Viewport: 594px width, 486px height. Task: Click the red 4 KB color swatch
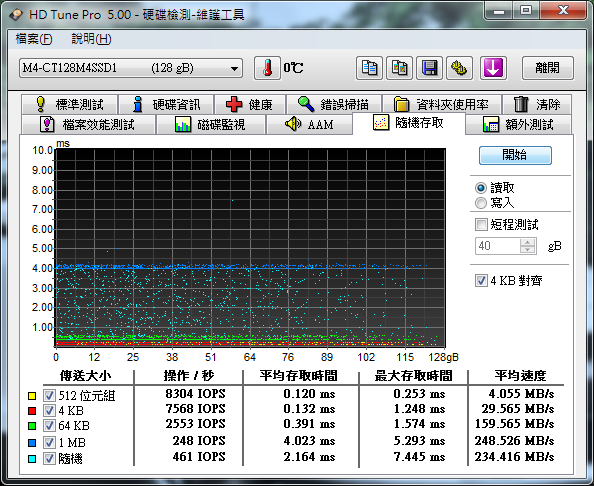click(32, 411)
